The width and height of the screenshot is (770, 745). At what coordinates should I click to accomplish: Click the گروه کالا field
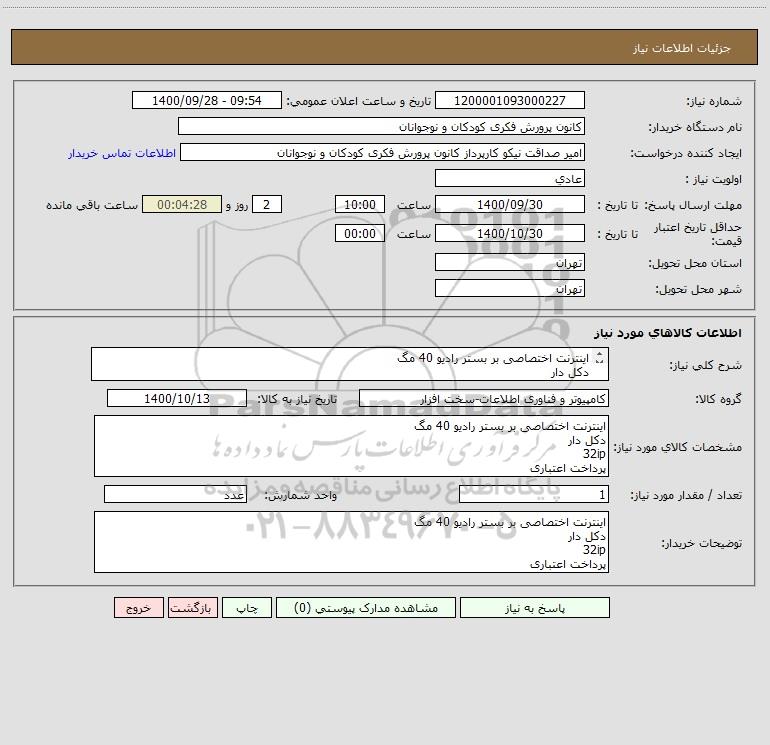pyautogui.click(x=484, y=398)
